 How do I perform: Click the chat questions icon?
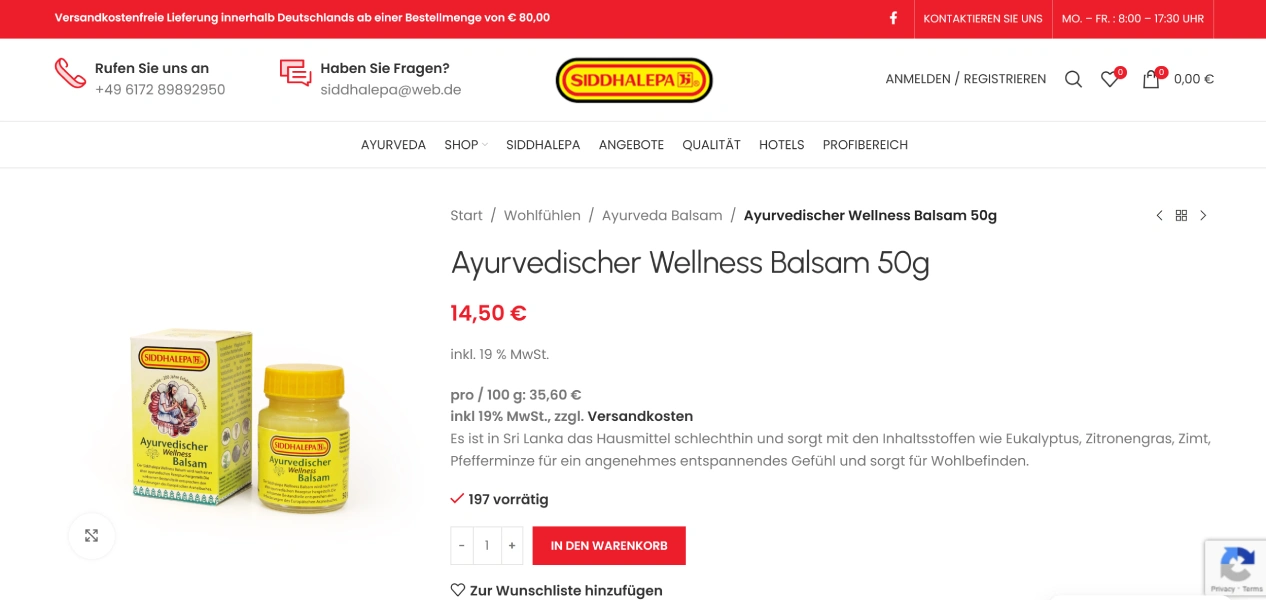[x=295, y=73]
